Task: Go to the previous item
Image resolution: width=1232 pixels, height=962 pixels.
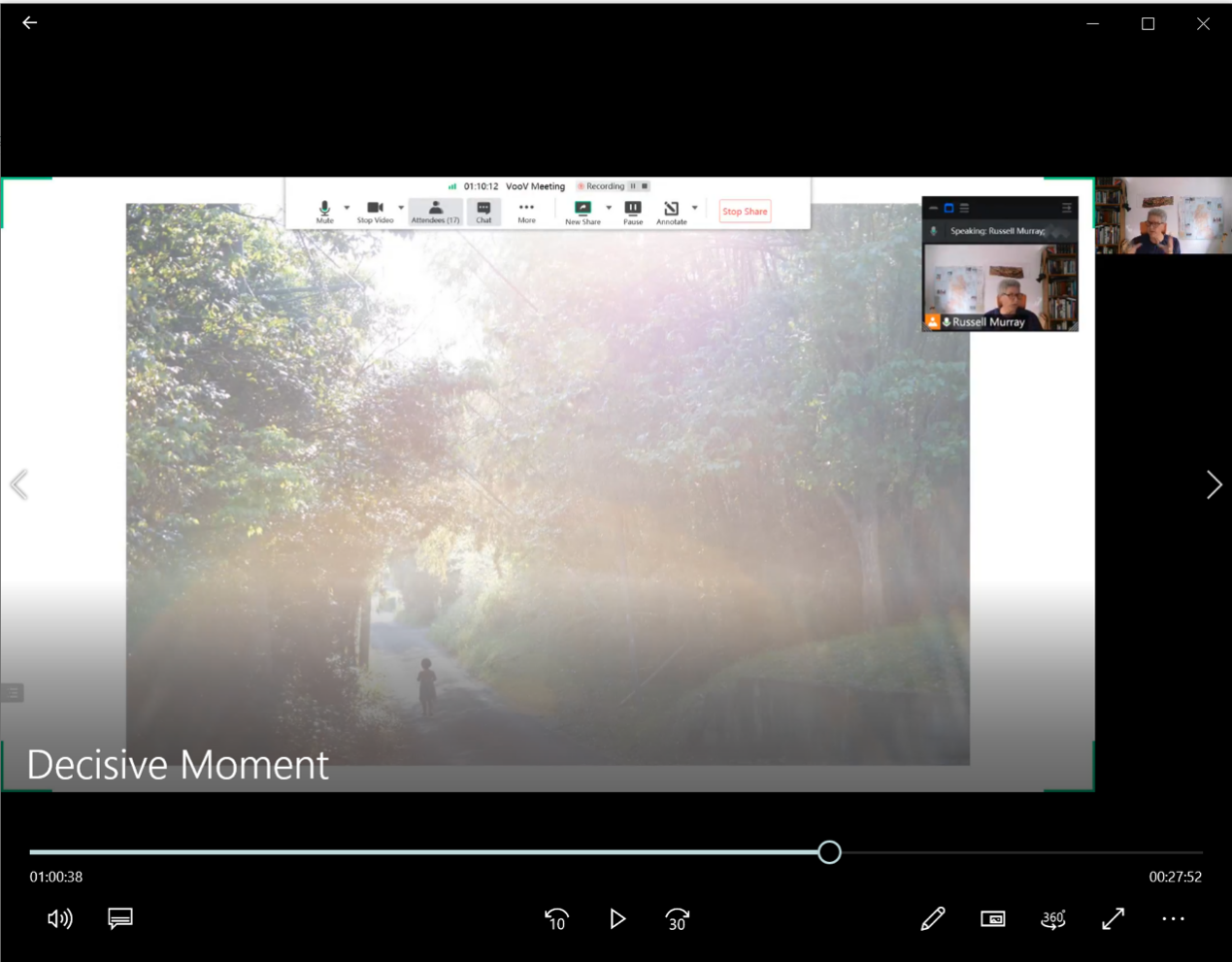Action: click(x=18, y=484)
